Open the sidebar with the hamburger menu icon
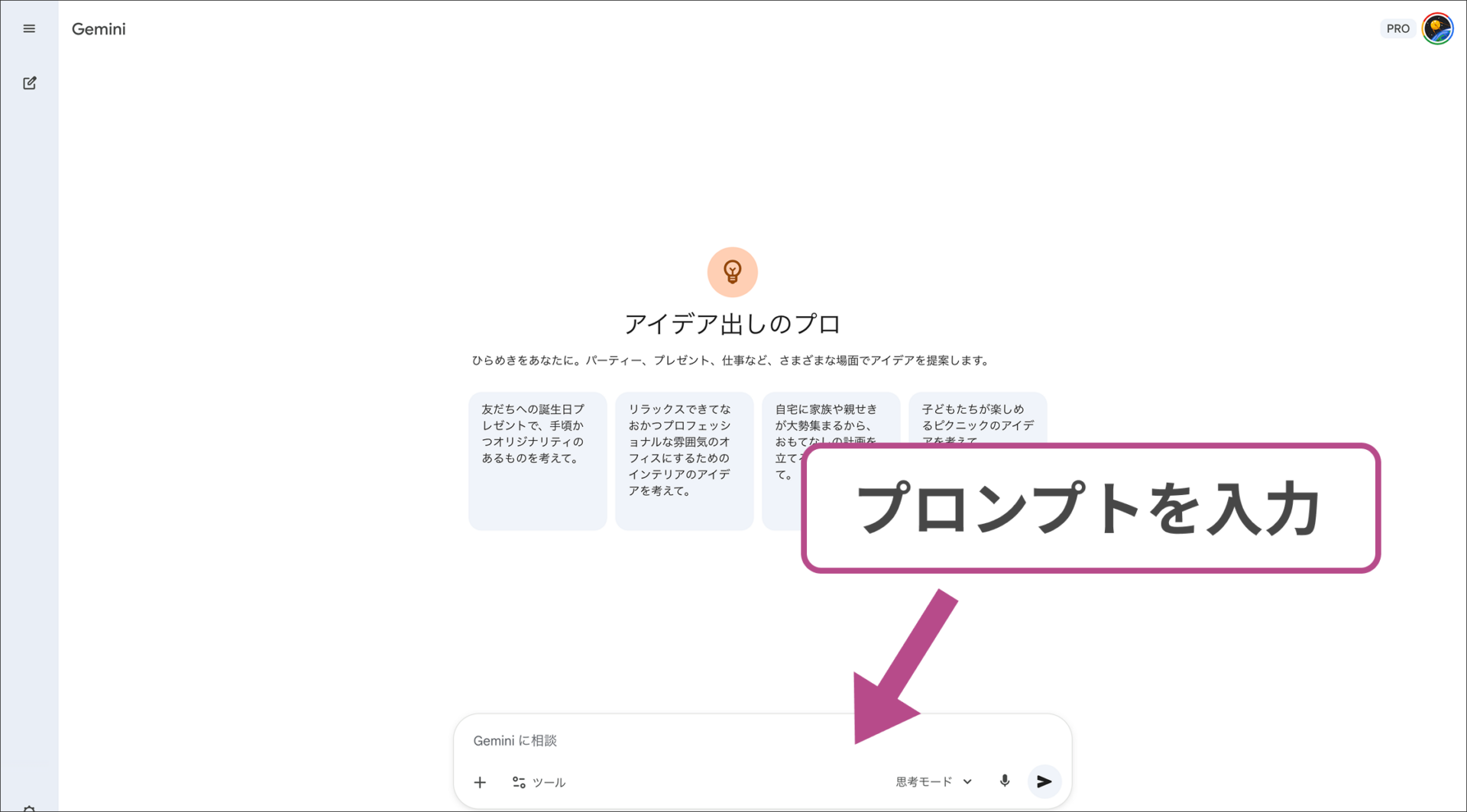The width and height of the screenshot is (1467, 812). (29, 28)
